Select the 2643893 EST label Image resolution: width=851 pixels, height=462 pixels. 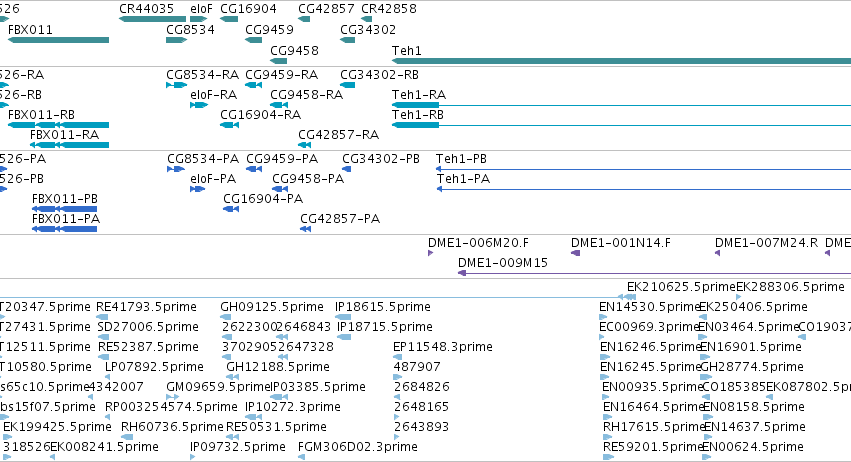(x=421, y=427)
